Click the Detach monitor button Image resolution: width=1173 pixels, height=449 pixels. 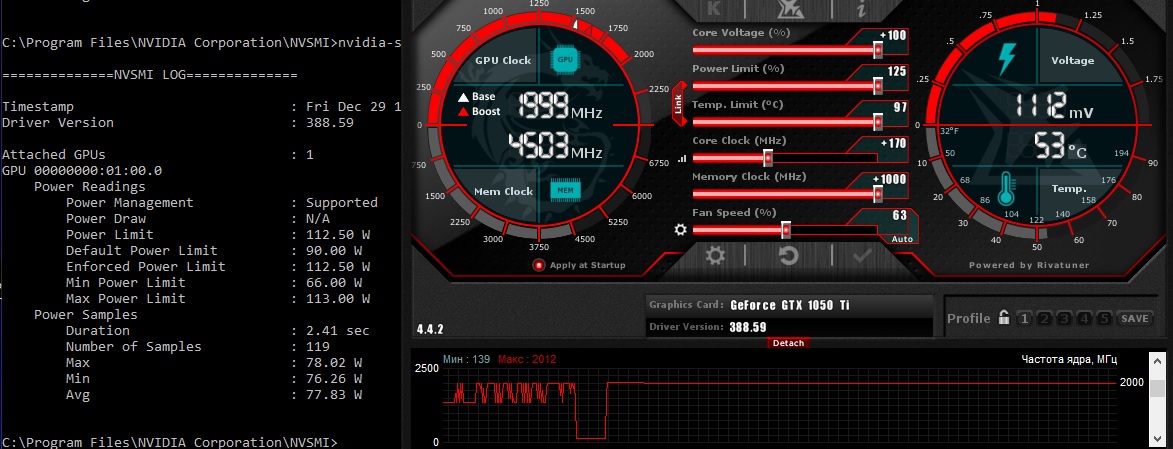click(x=788, y=343)
